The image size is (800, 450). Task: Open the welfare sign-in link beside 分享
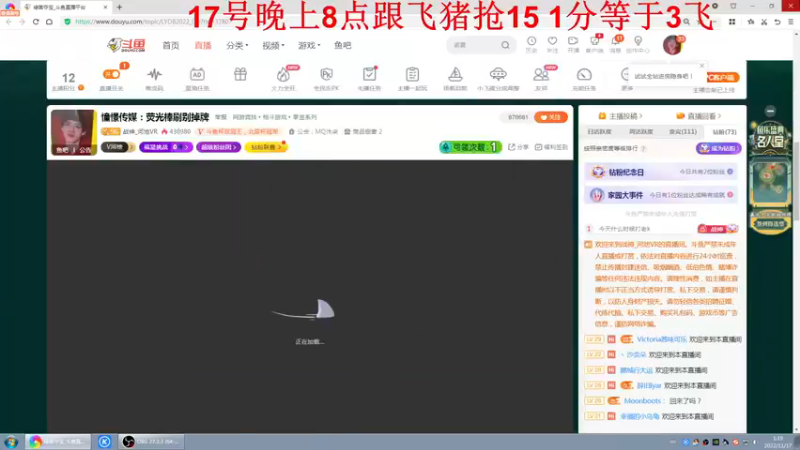pyautogui.click(x=551, y=147)
